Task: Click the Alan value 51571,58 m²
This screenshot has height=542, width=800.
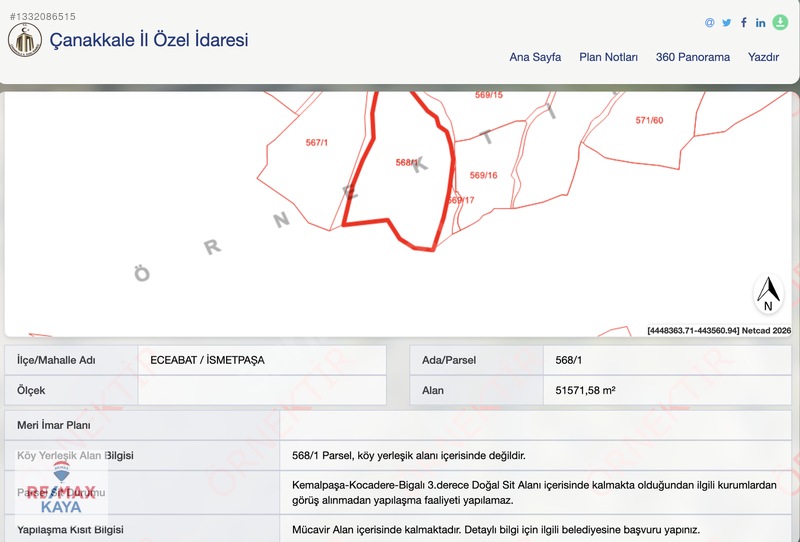Action: click(x=585, y=390)
